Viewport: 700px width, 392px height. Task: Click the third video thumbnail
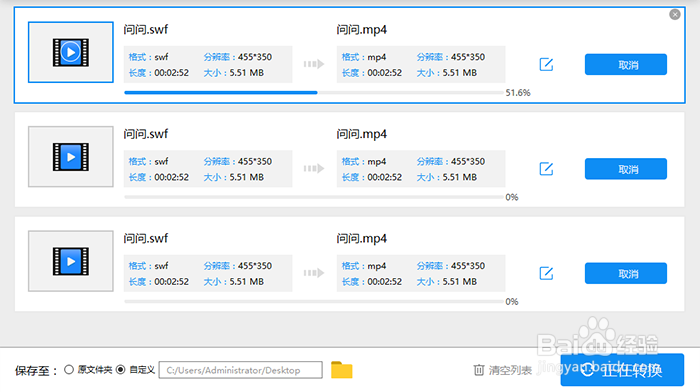(x=71, y=261)
